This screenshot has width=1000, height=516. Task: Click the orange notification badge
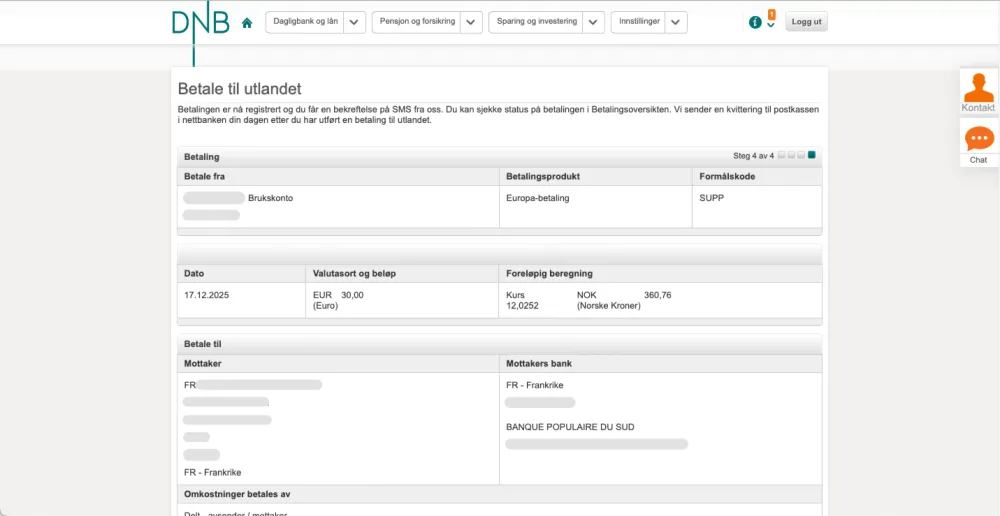(771, 14)
